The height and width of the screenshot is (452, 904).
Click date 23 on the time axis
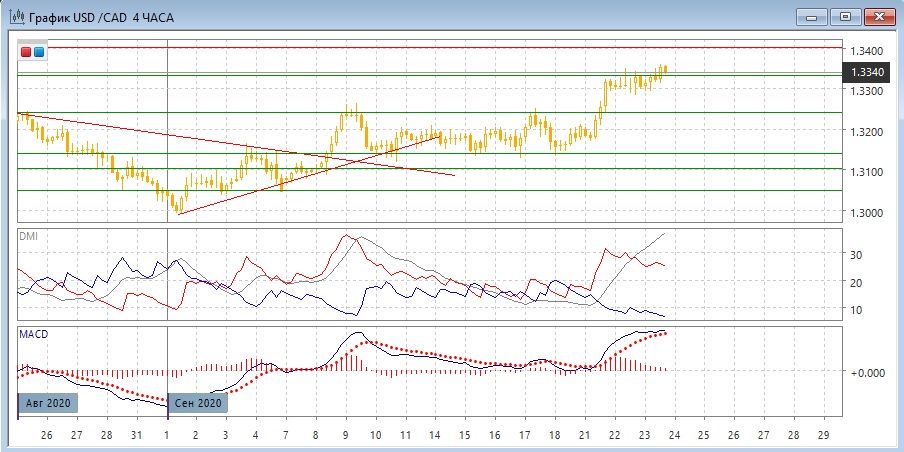pyautogui.click(x=644, y=437)
